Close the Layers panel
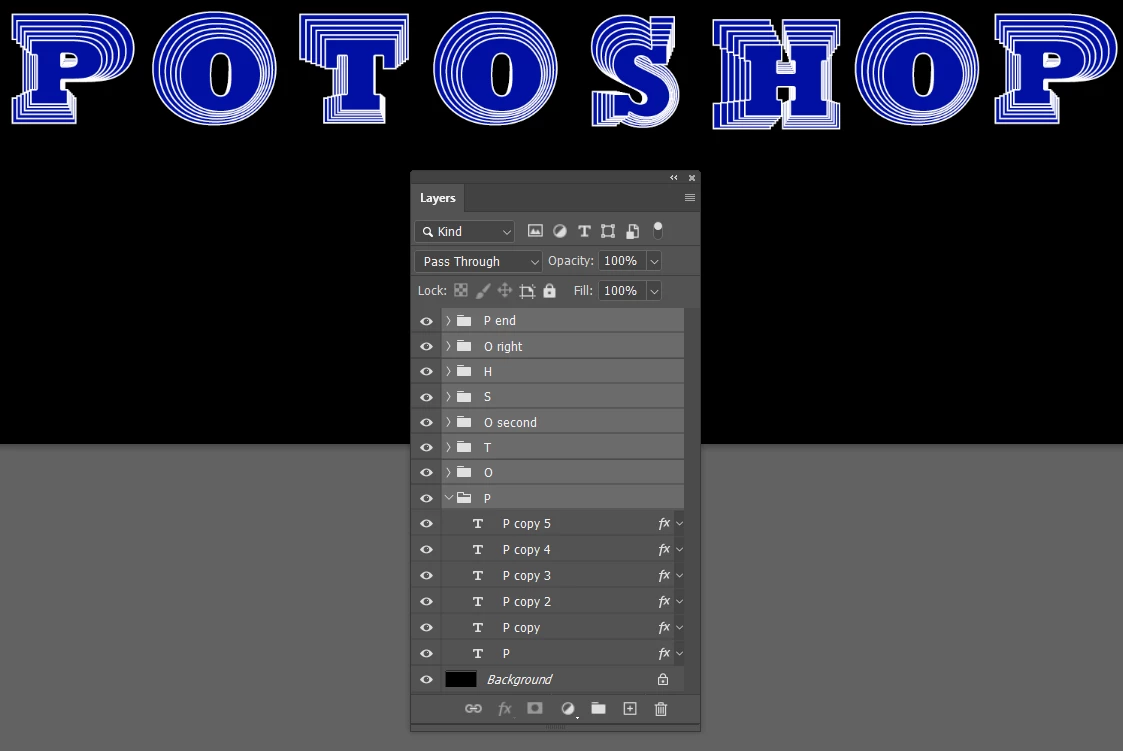 [x=692, y=178]
